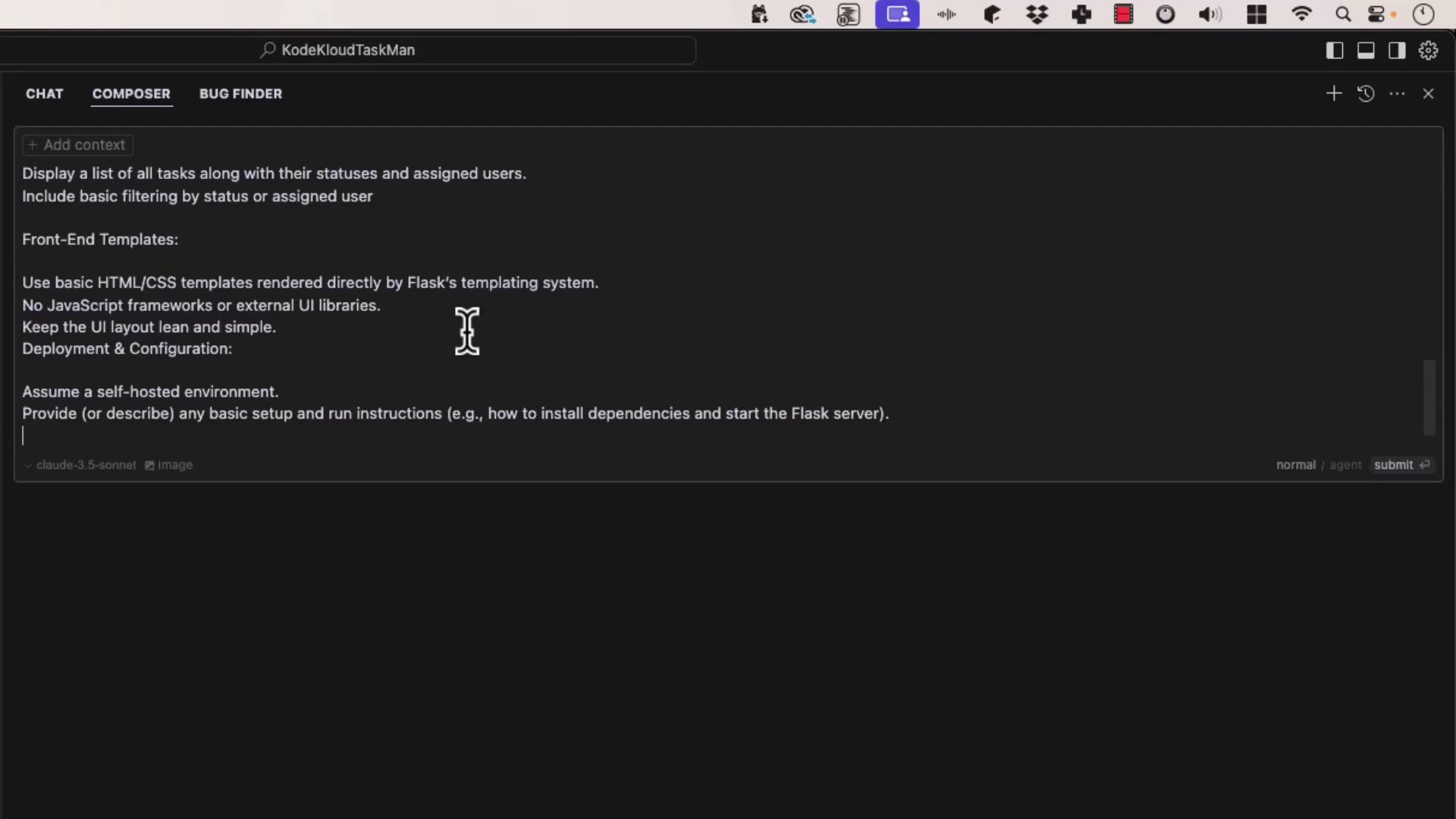Viewport: 1456px width, 819px height.
Task: Open the macOS Control Center menu
Action: pyautogui.click(x=1377, y=14)
